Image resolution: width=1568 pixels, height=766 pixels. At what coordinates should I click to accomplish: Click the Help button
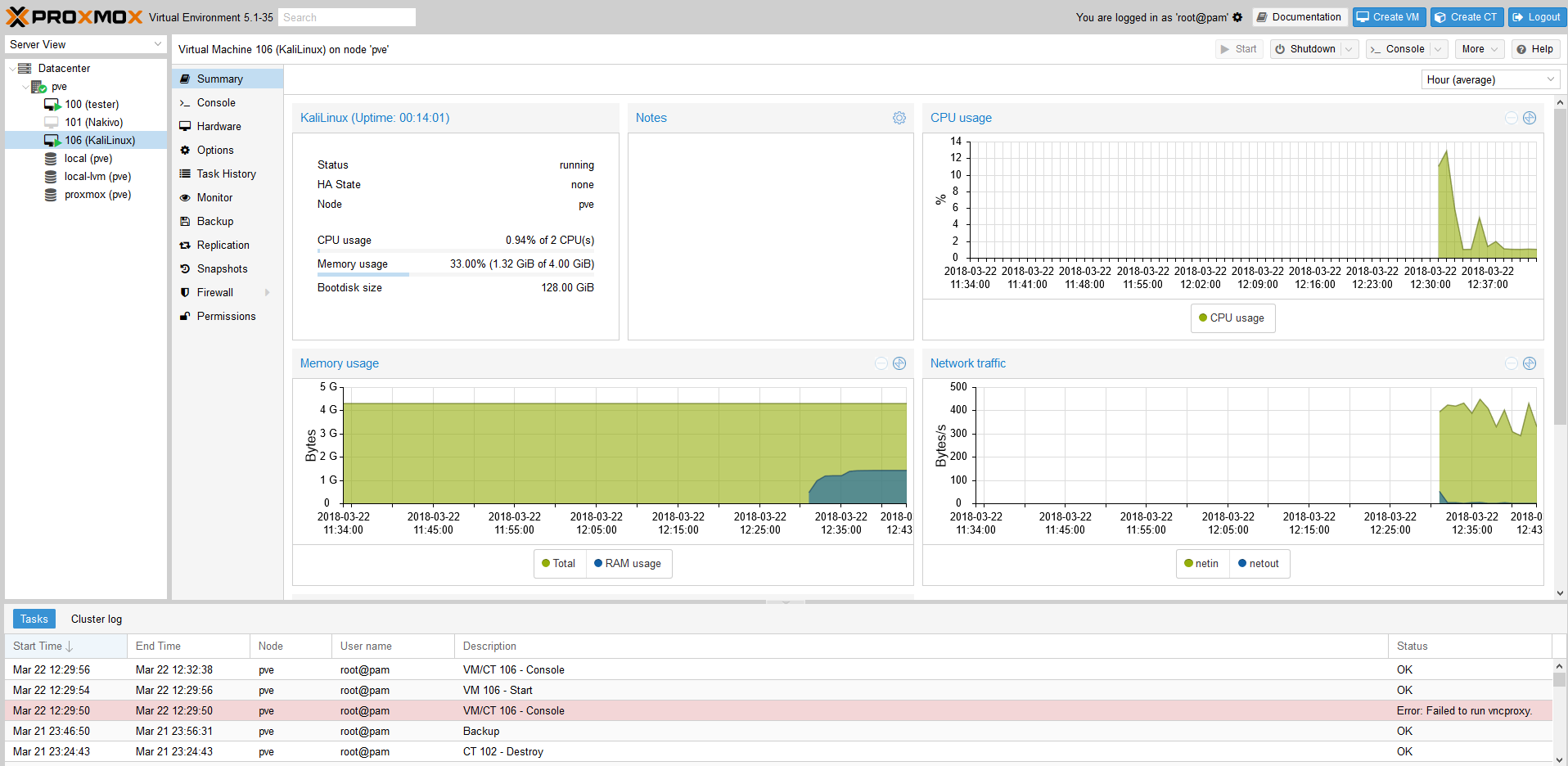[1535, 49]
